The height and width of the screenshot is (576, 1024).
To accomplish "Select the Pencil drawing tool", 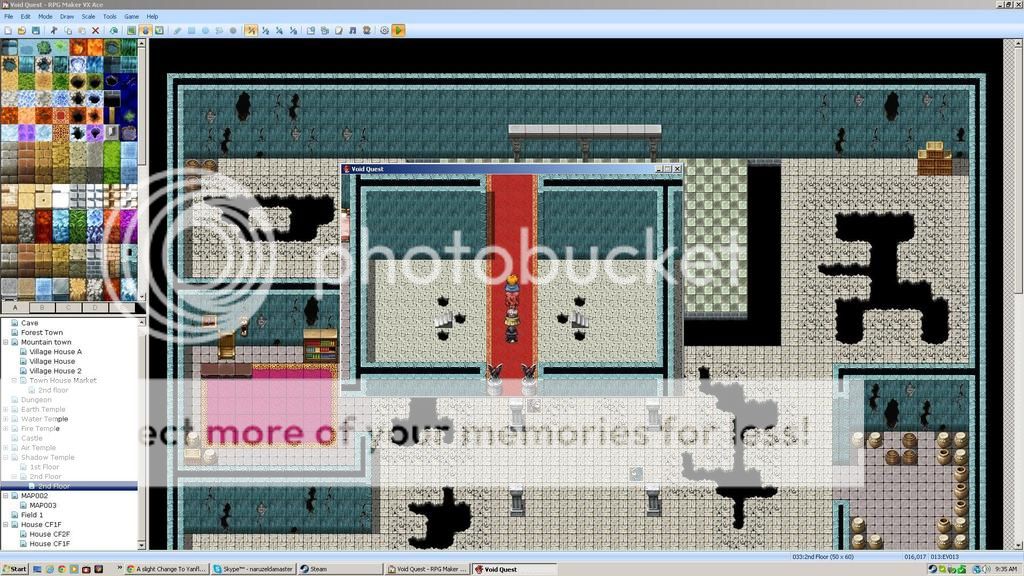I will click(177, 30).
